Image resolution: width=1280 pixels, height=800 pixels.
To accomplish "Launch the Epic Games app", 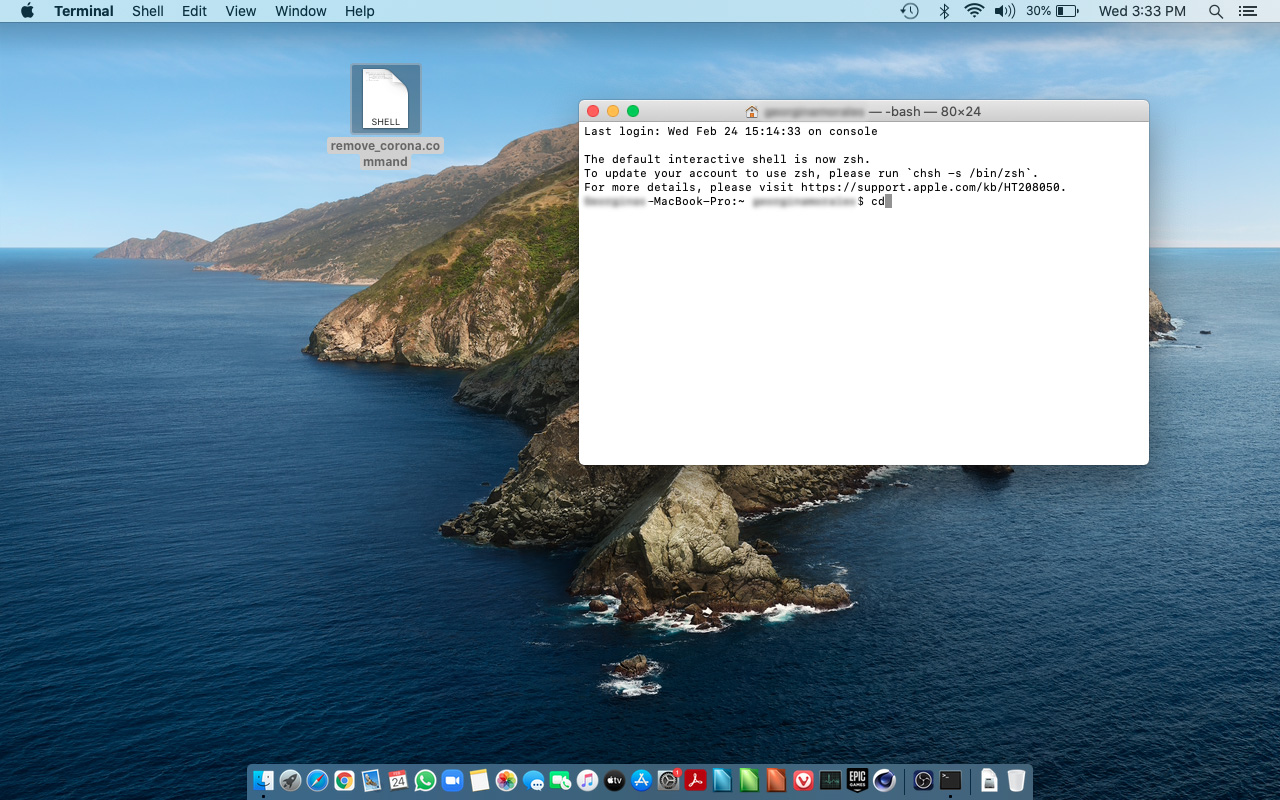I will [856, 780].
